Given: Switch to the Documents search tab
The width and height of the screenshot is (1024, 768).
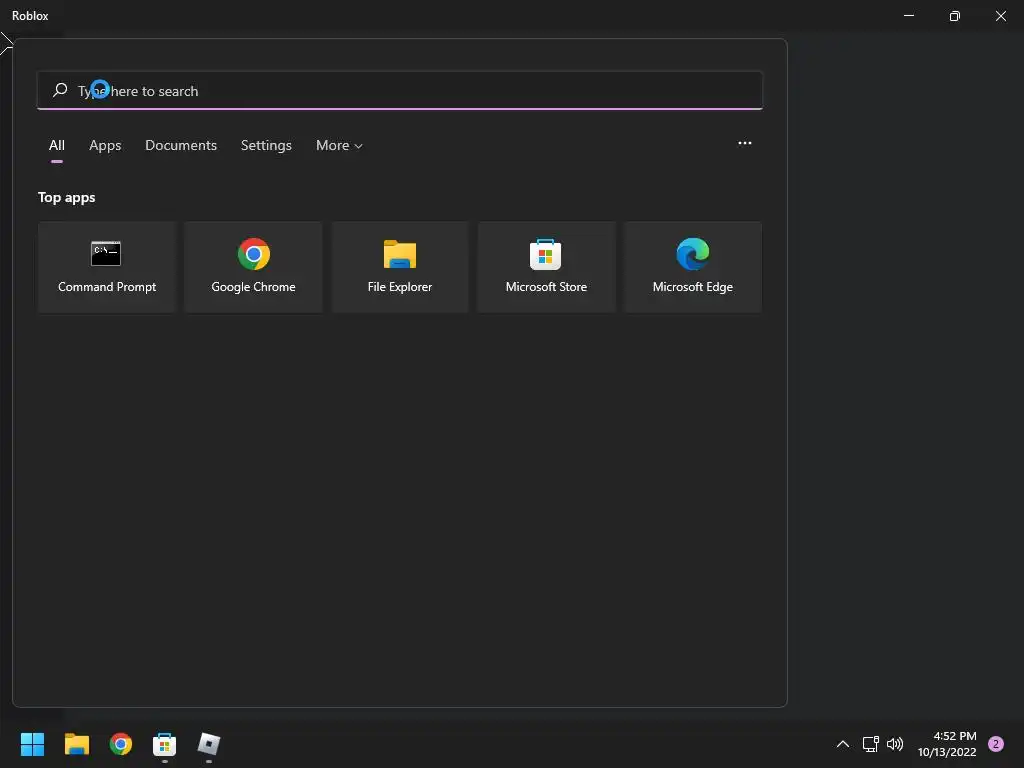Looking at the screenshot, I should (x=181, y=146).
